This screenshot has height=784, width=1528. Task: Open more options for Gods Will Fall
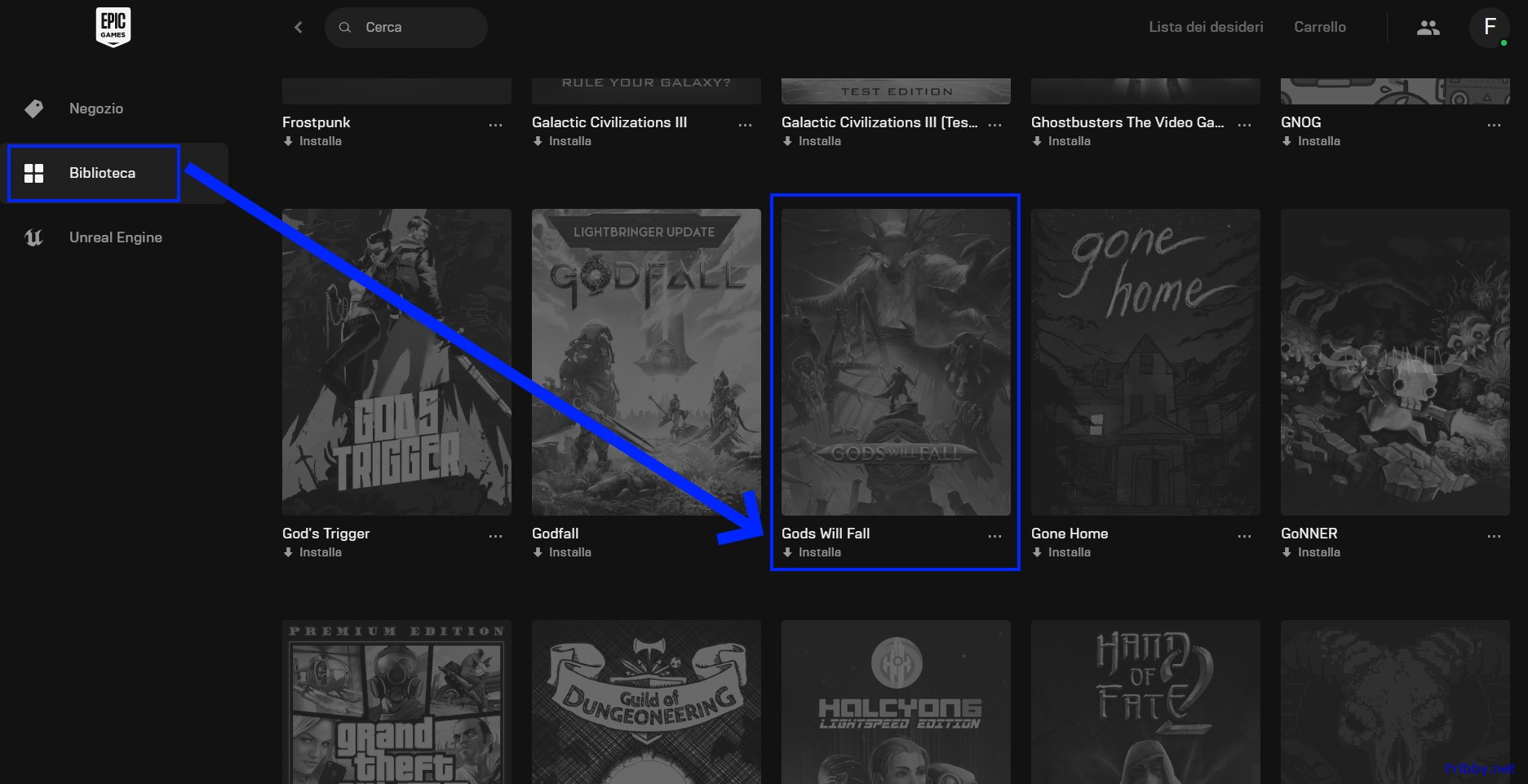994,536
